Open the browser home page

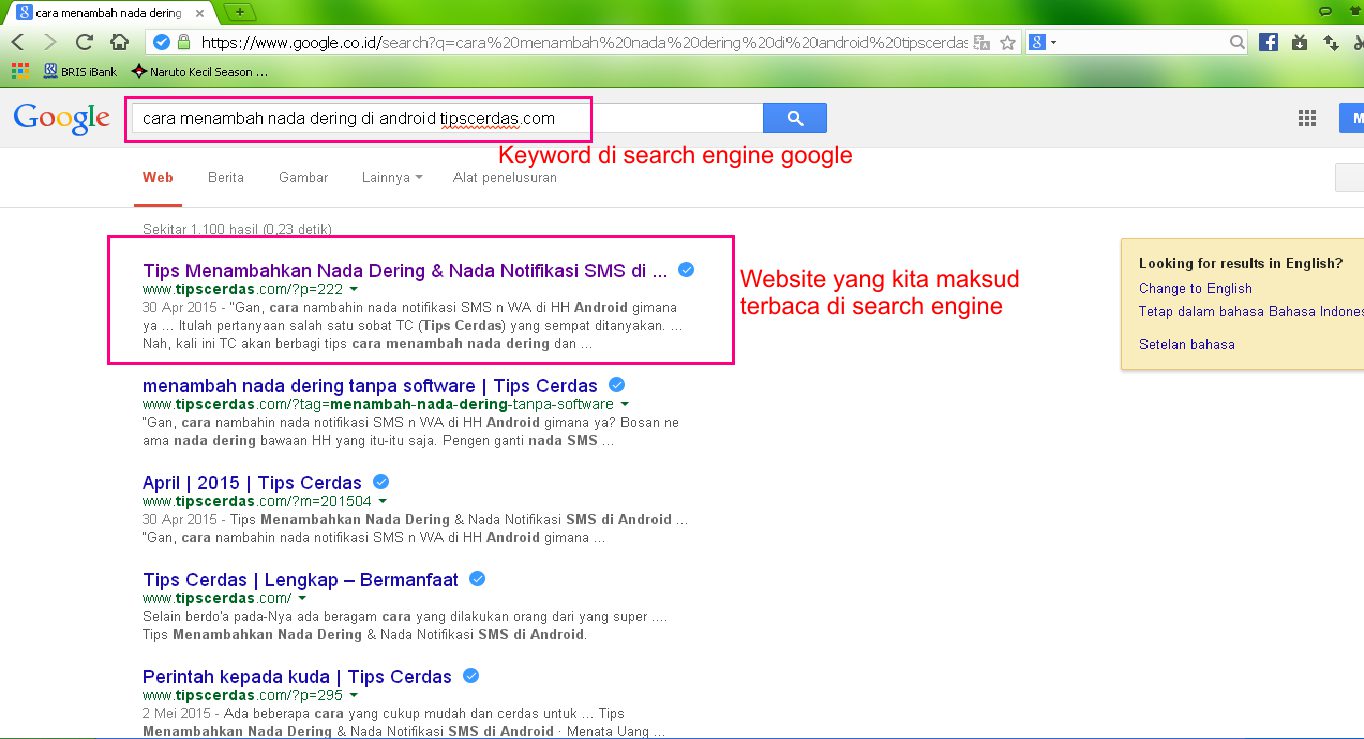pos(119,42)
